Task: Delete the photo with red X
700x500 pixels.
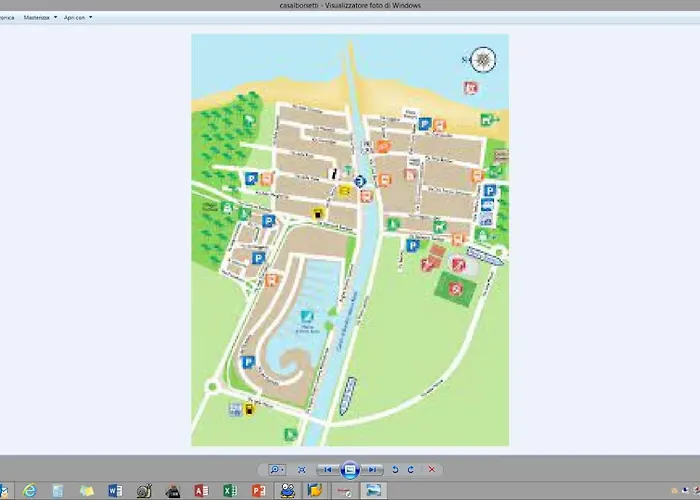Action: tap(432, 469)
